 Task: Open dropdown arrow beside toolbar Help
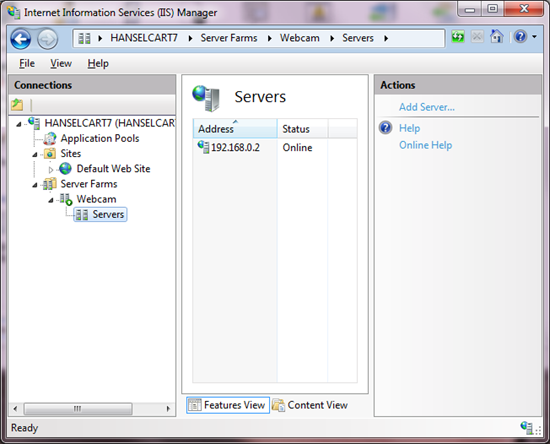click(534, 36)
